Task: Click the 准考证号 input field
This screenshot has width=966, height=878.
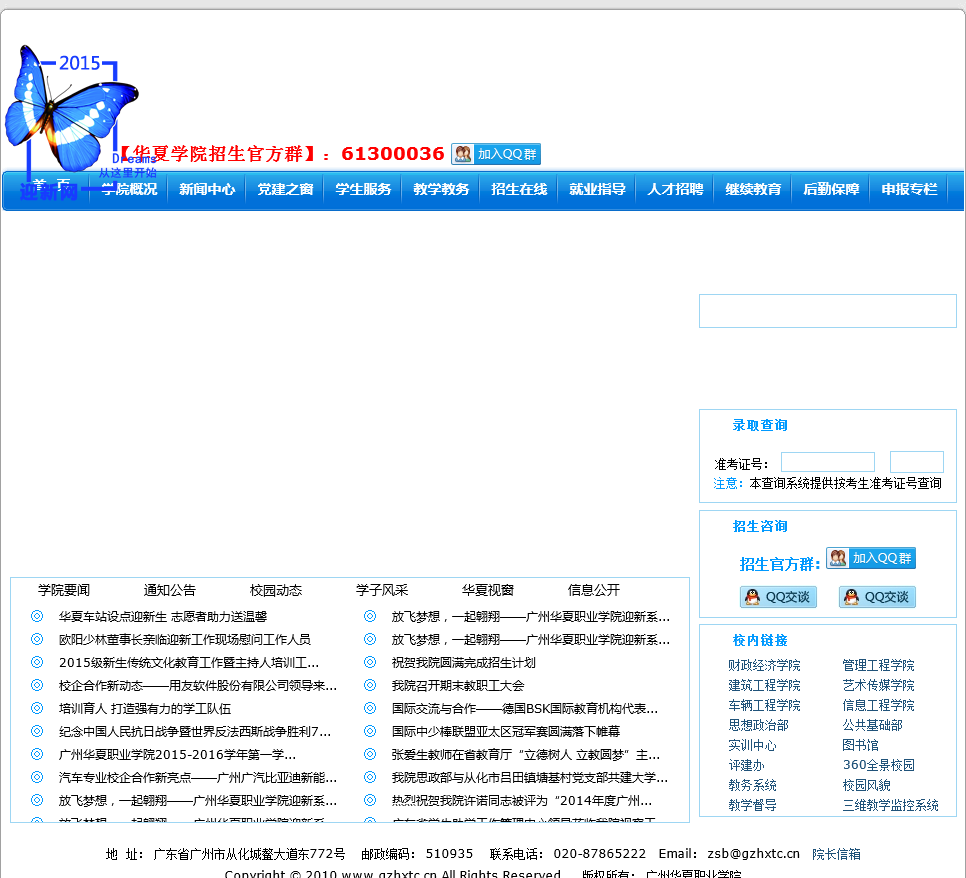Action: coord(828,462)
